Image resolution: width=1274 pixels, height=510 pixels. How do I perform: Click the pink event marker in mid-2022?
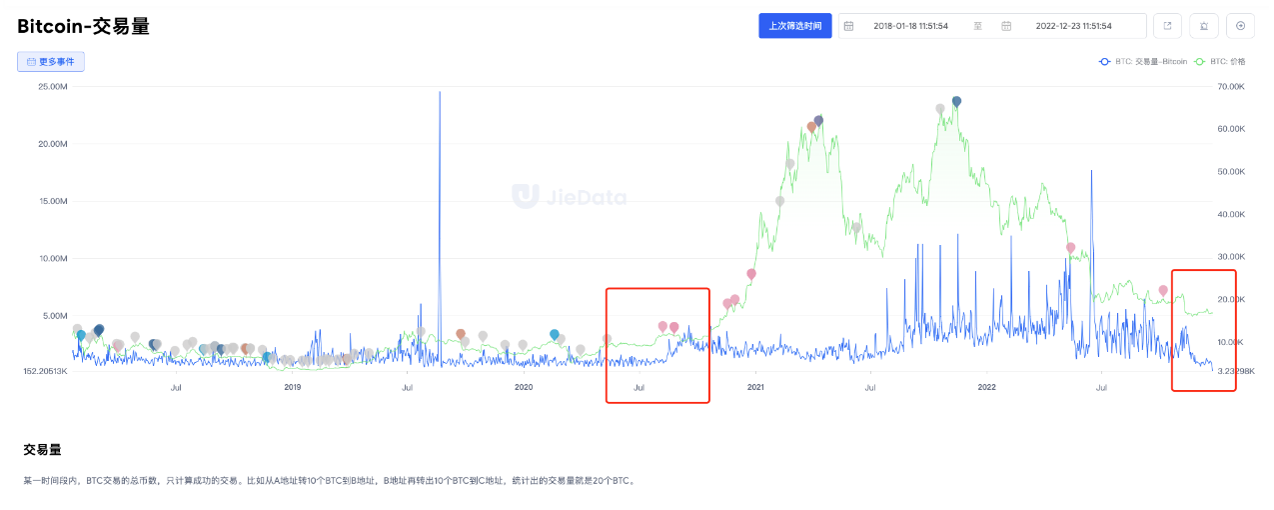point(1070,247)
